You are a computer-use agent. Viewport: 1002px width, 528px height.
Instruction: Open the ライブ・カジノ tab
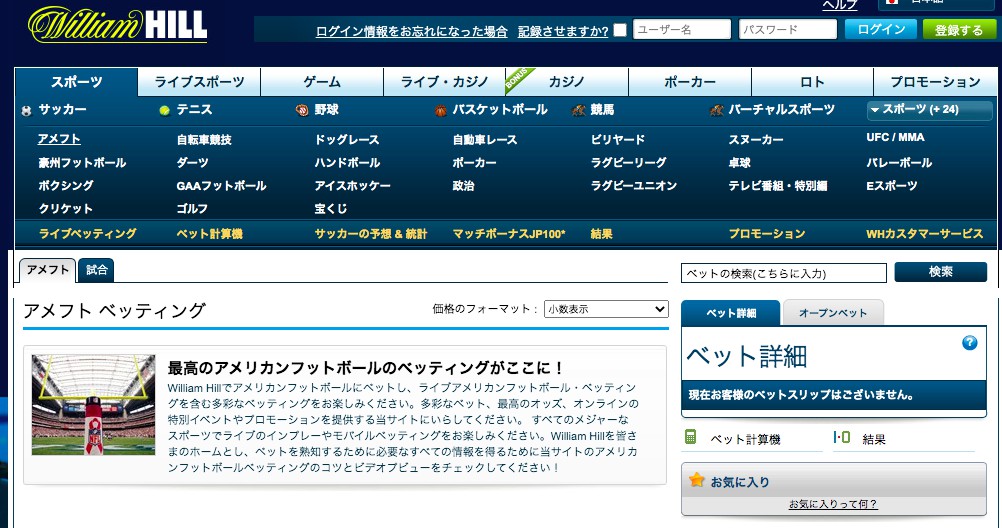point(444,82)
